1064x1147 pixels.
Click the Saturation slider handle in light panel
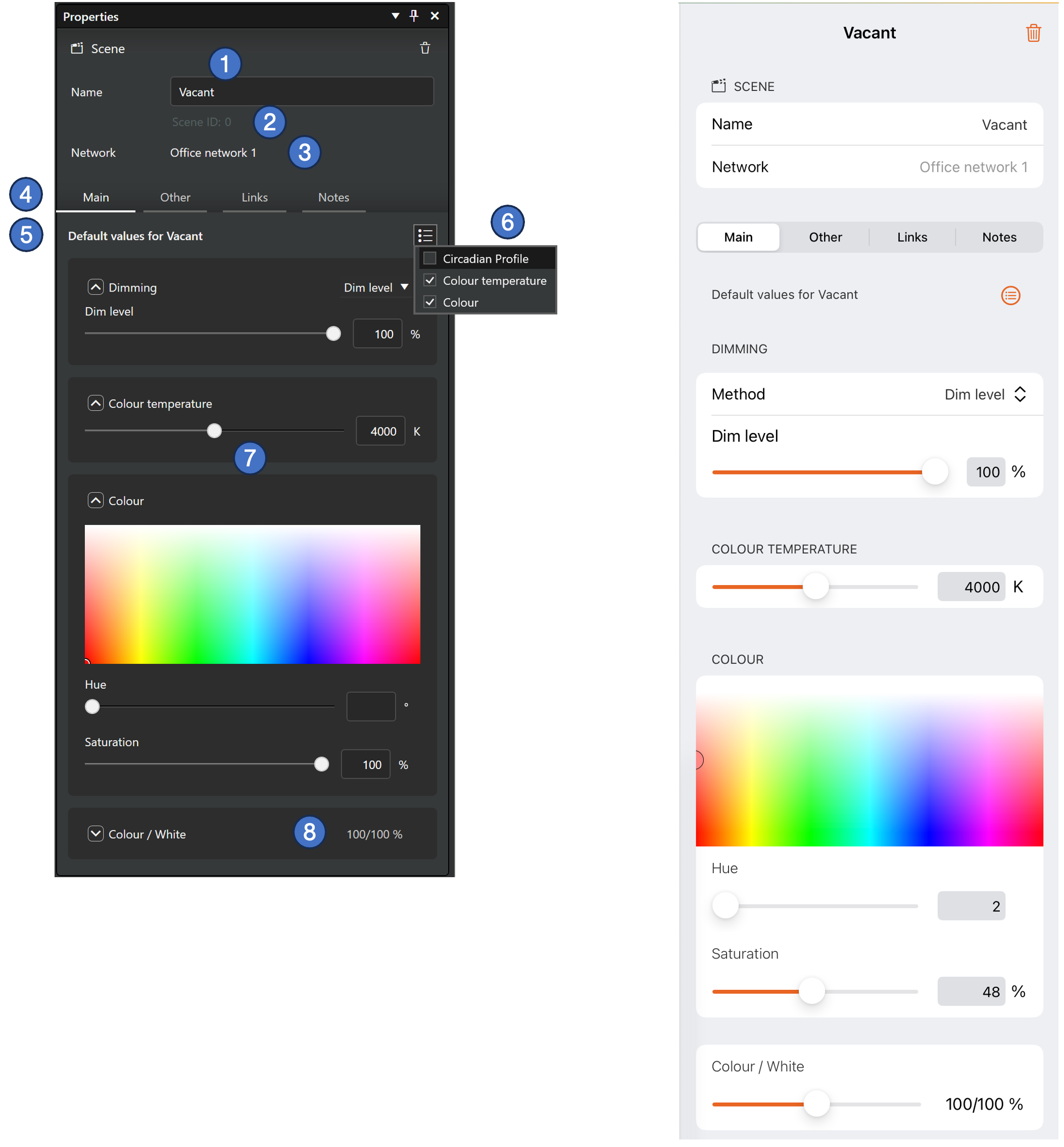[x=812, y=991]
